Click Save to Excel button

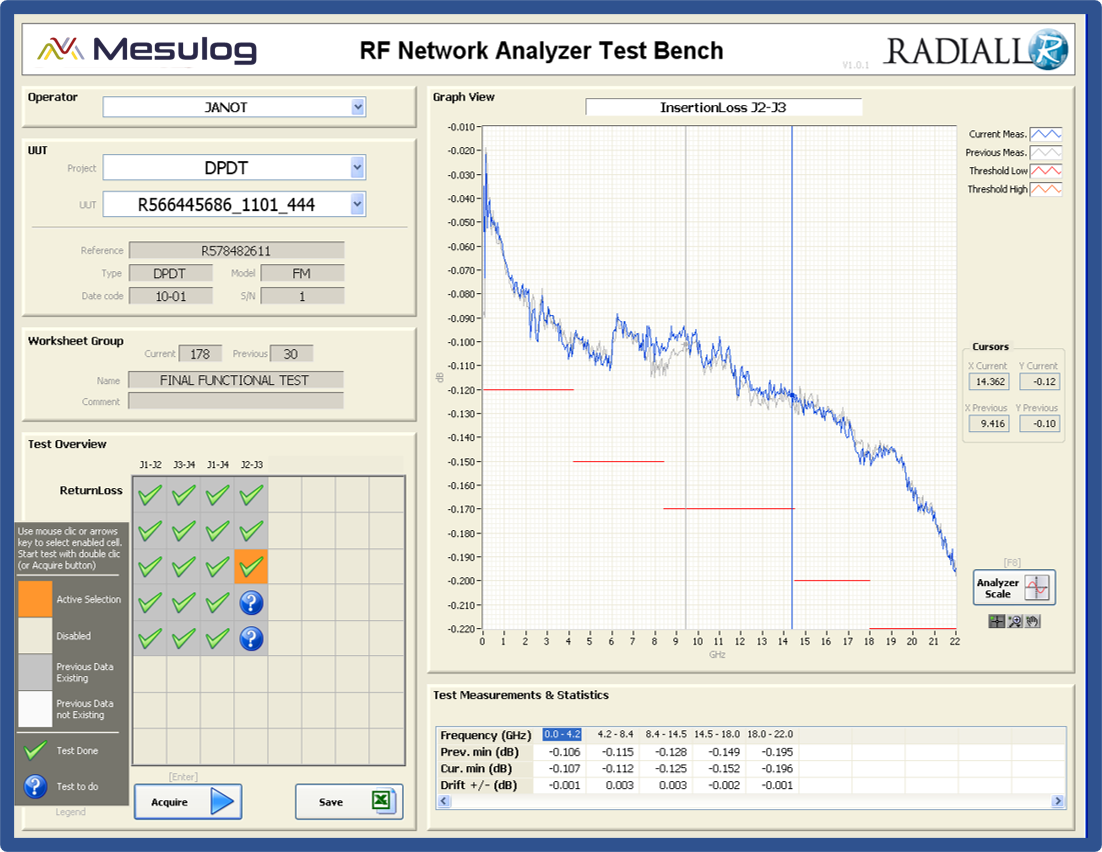348,802
